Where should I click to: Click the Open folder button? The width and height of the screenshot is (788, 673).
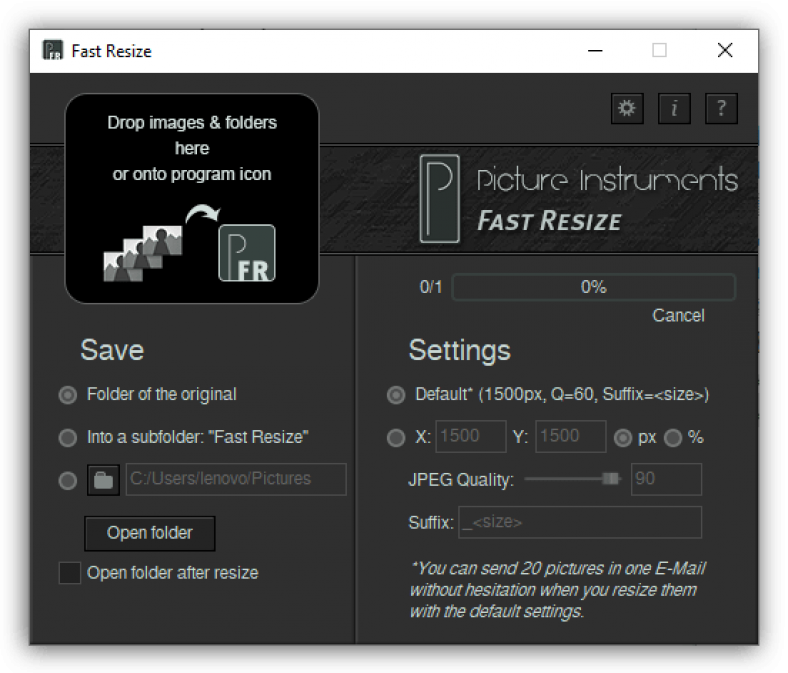tap(150, 533)
